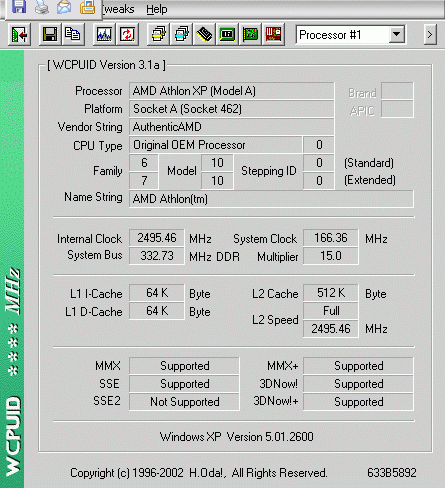Image resolution: width=445 pixels, height=488 pixels.
Task: Click the standard Model value 10
Action: pyautogui.click(x=217, y=163)
